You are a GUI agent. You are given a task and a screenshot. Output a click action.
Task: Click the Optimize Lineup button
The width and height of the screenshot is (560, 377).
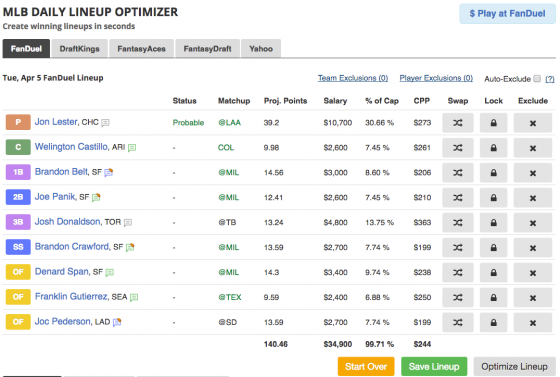(514, 367)
